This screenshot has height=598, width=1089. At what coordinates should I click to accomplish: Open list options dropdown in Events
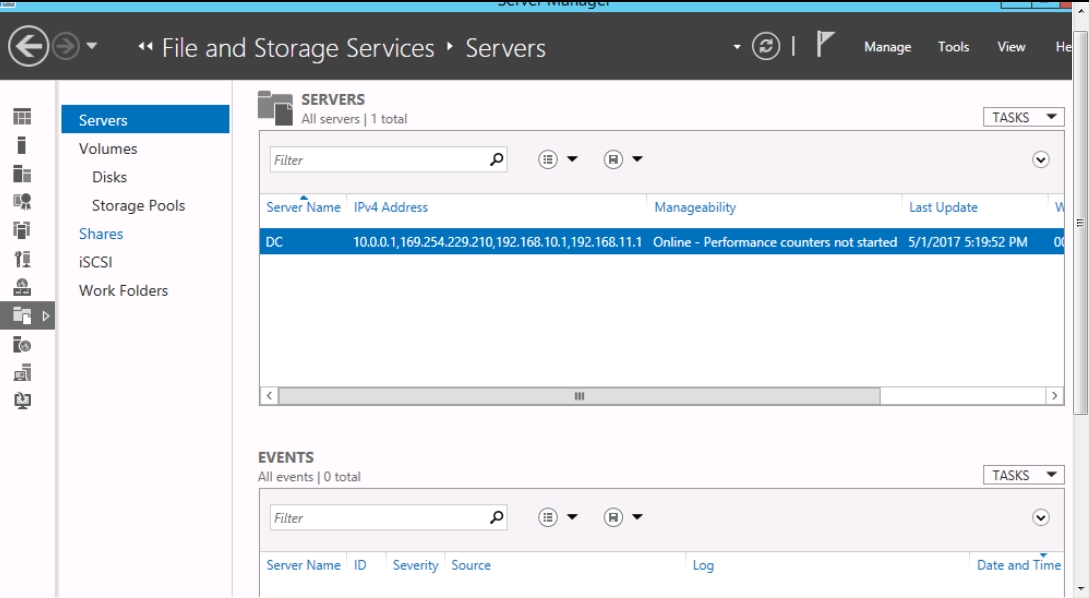pos(557,517)
